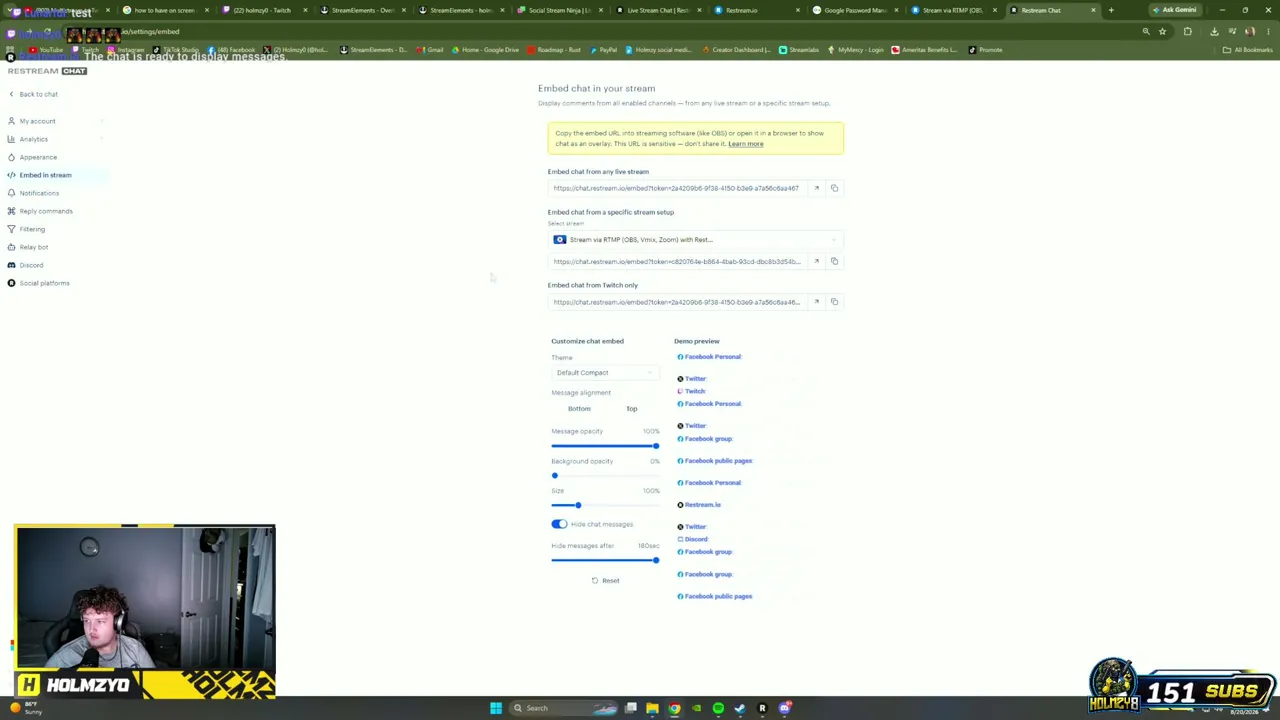Image resolution: width=1280 pixels, height=720 pixels.
Task: Adjust the Hide messages after slider handle
Action: (x=656, y=560)
